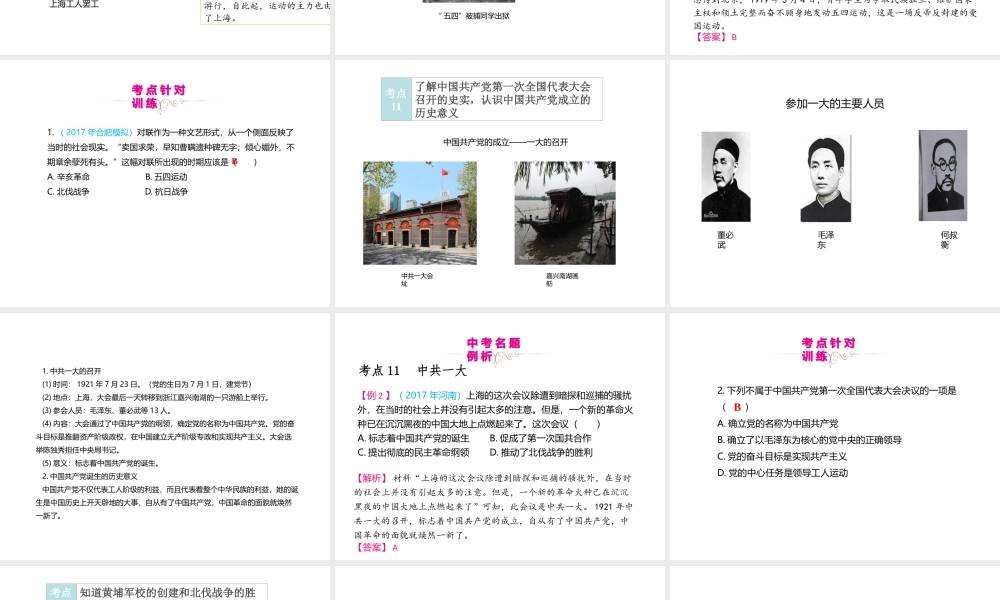Screen dimensions: 1000x600
Task: Open the slide about 黄埔军校的创建和北伐战争
Action: point(165,583)
